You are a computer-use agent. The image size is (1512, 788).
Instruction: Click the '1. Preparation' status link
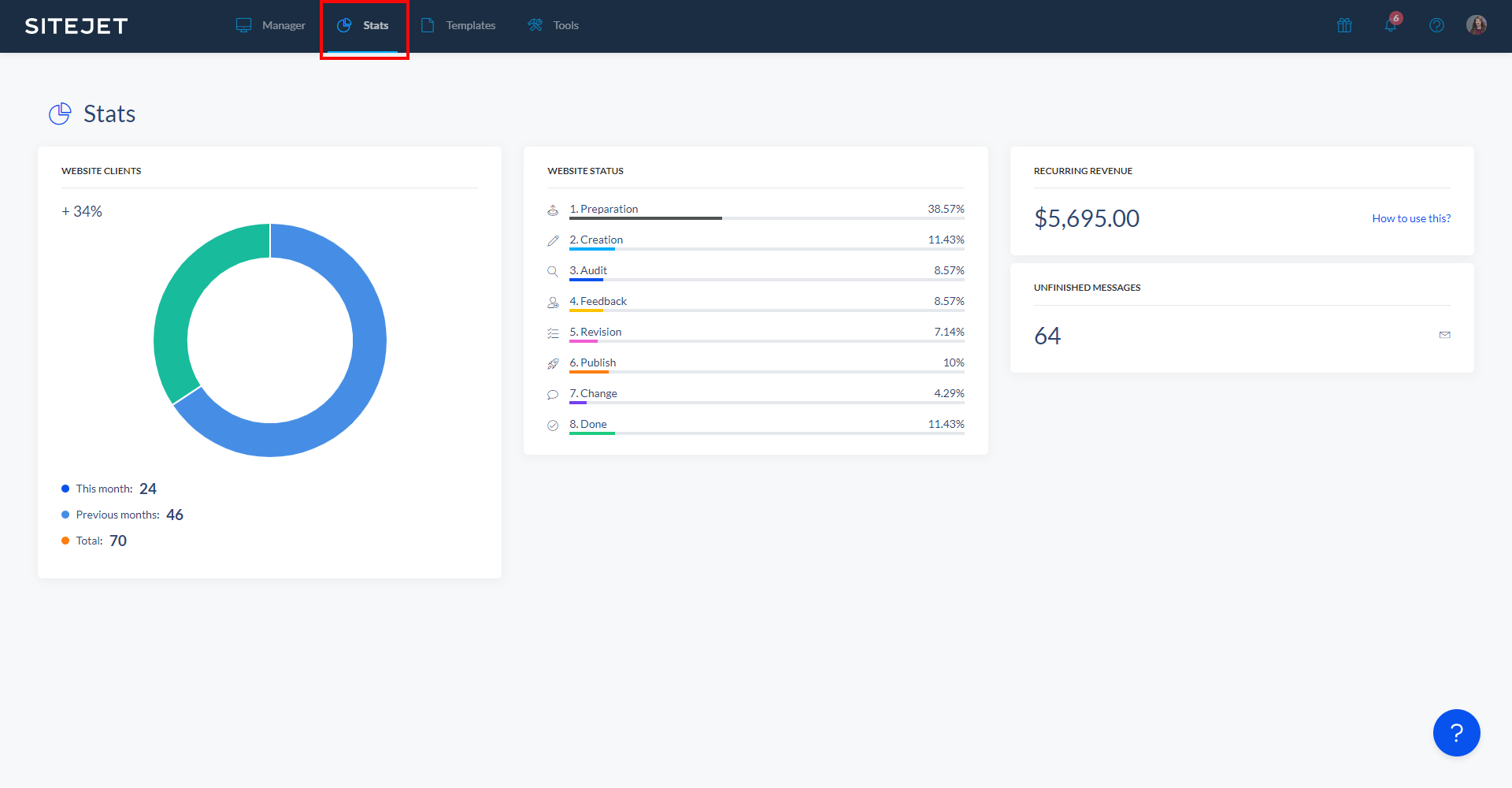(x=603, y=209)
